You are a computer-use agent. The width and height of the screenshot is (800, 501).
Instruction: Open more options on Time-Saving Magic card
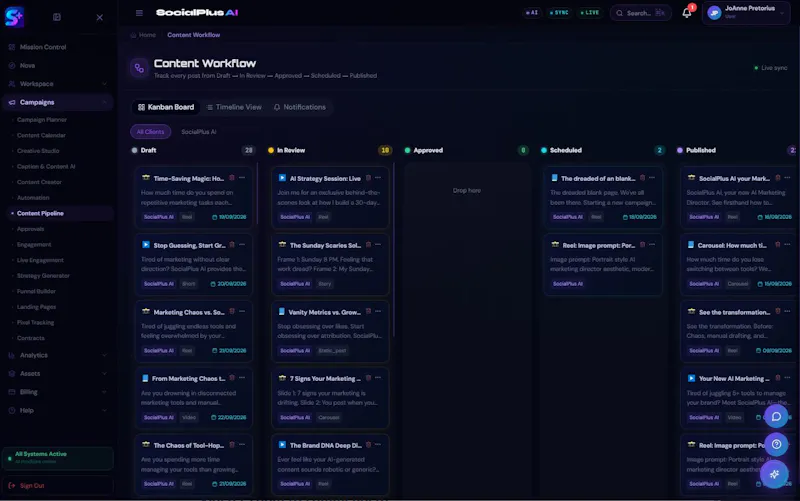[x=242, y=178]
